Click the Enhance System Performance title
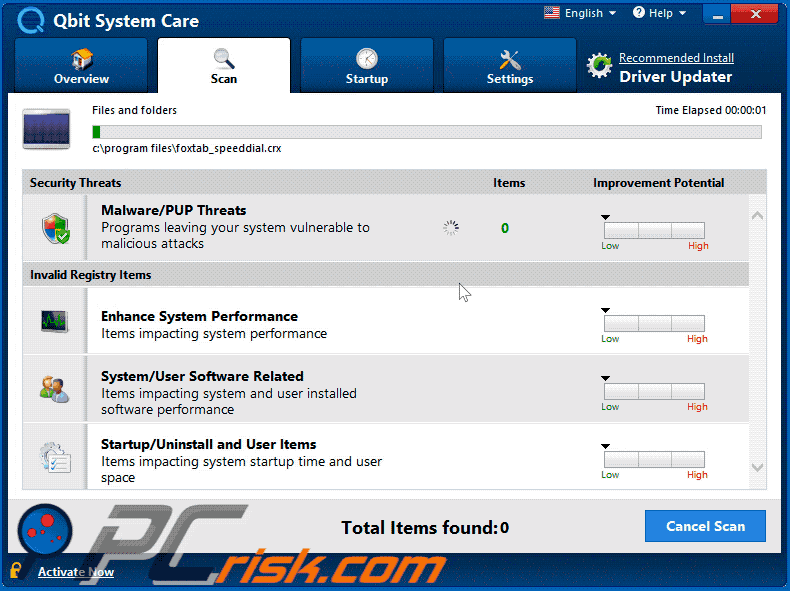The height and width of the screenshot is (591, 790). pos(200,316)
